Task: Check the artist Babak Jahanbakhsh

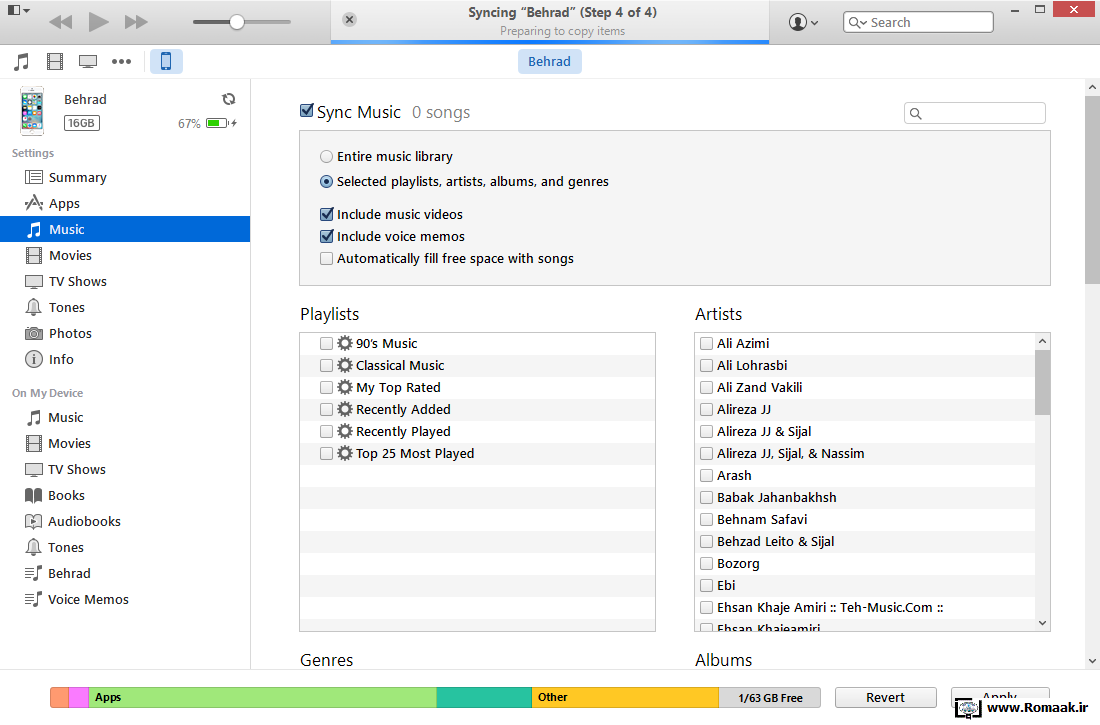Action: click(x=706, y=498)
